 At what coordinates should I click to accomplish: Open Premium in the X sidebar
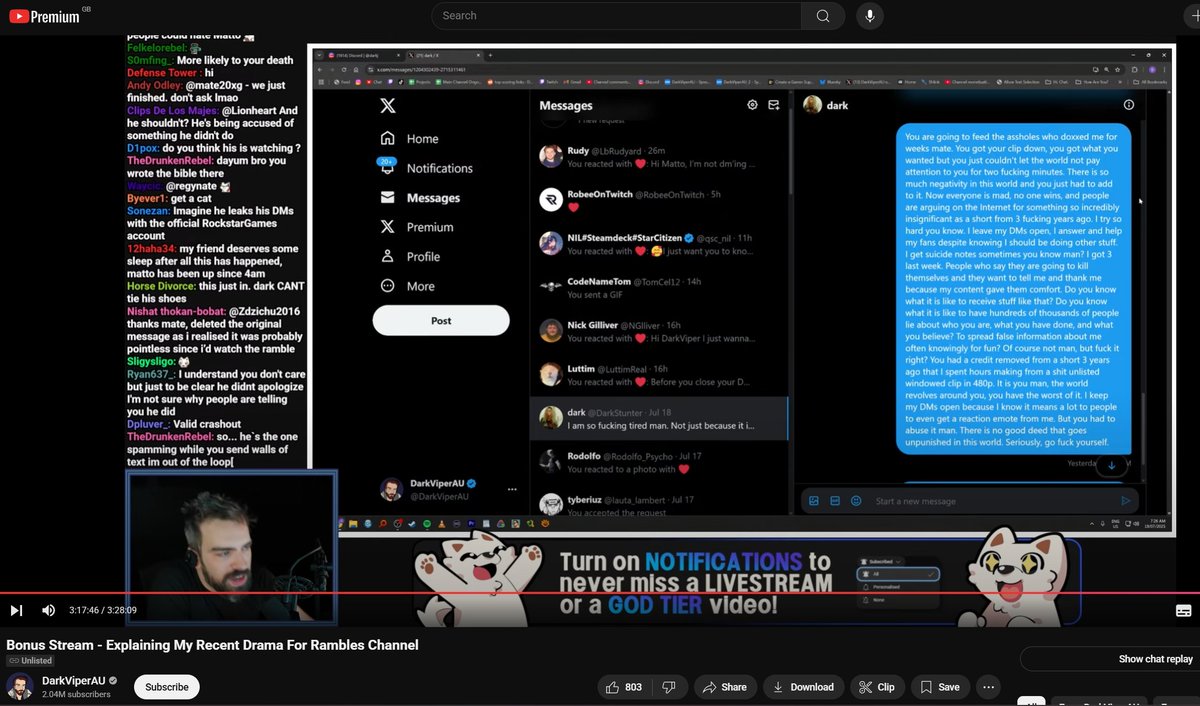417,227
